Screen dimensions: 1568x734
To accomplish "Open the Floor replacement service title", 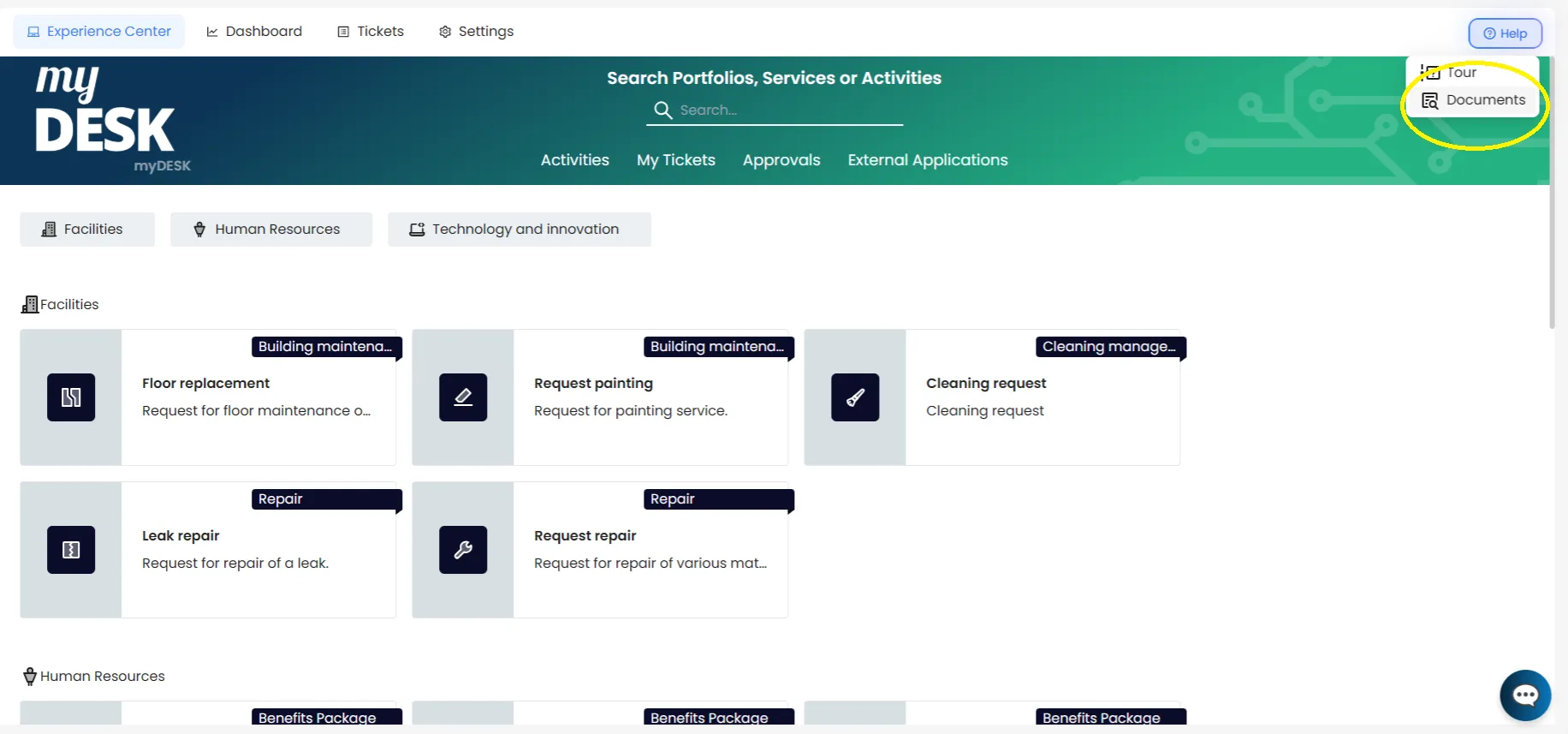I will [x=205, y=384].
